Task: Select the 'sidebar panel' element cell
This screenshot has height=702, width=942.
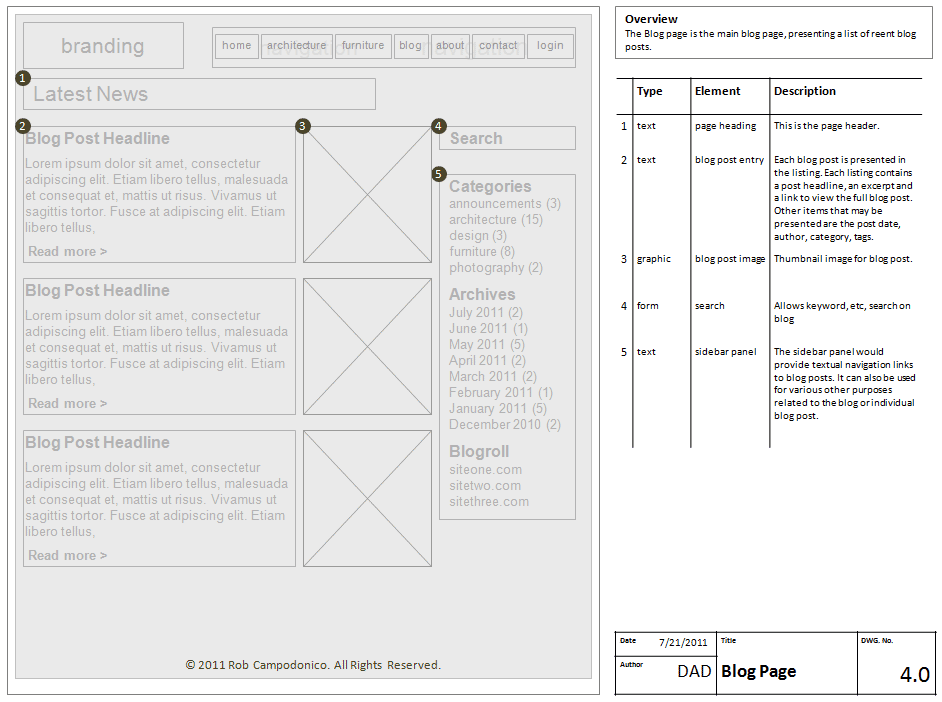Action: coord(726,353)
